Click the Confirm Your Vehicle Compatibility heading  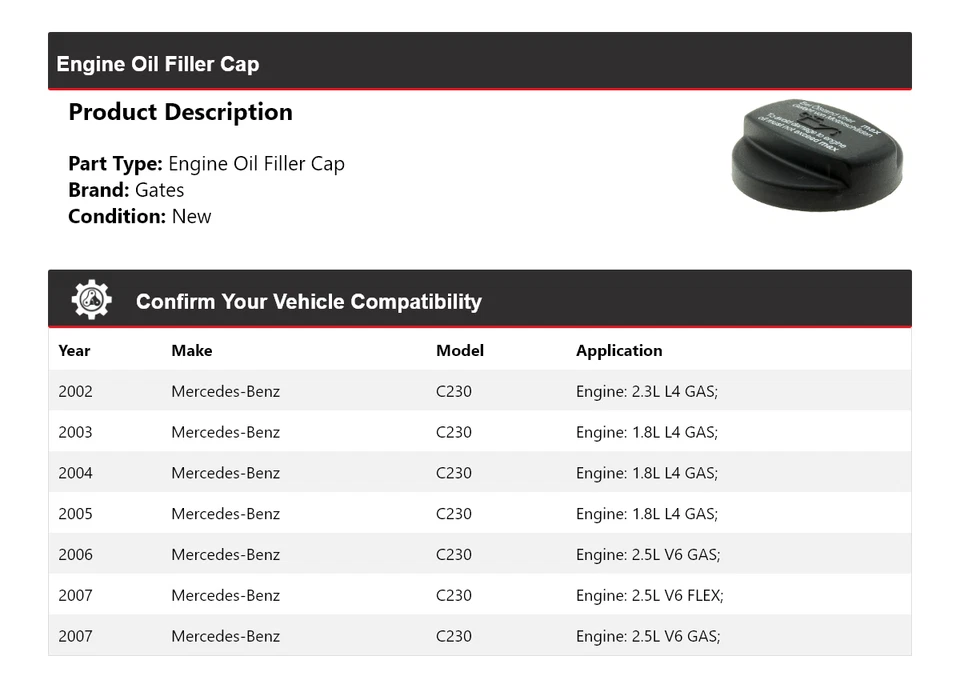(308, 301)
